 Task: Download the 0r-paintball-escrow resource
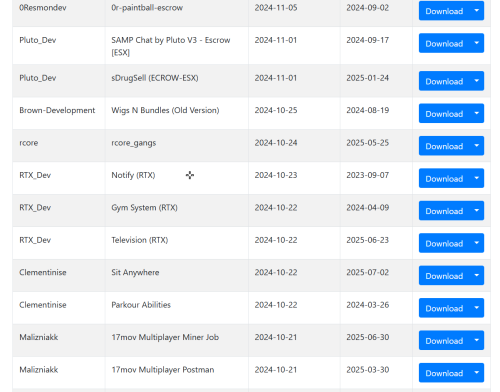444,11
